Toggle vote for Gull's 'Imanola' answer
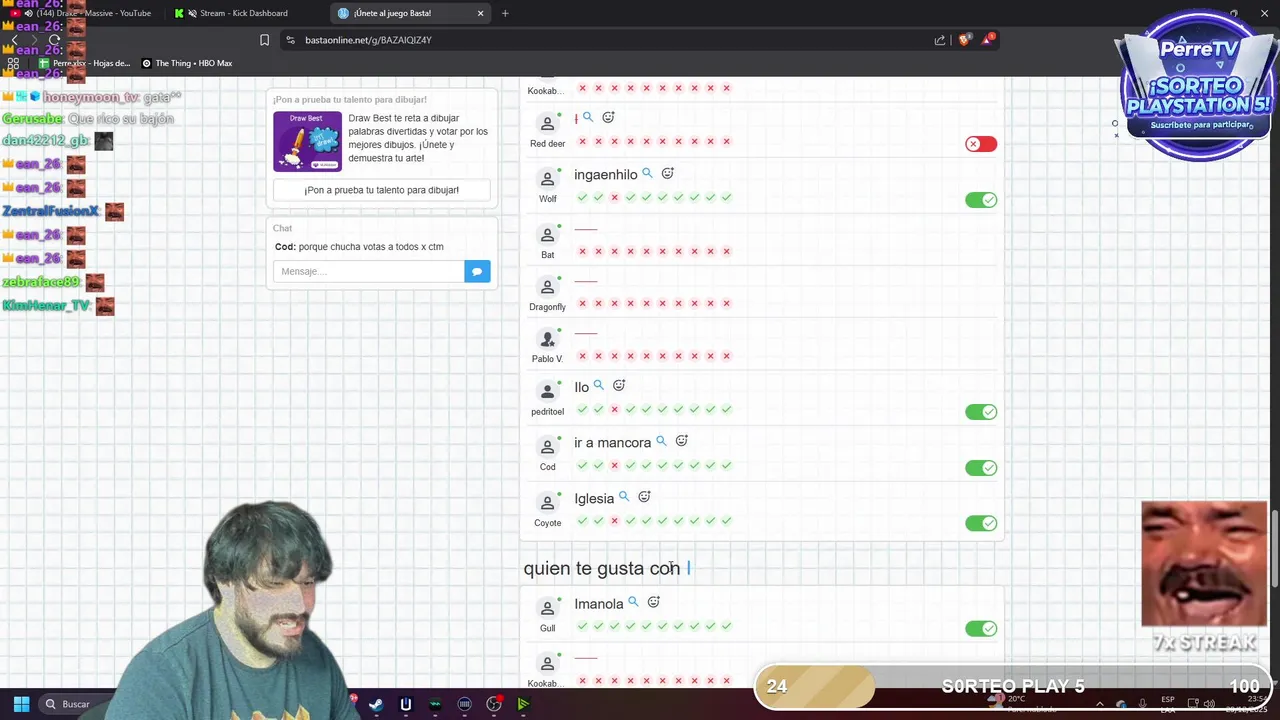The width and height of the screenshot is (1280, 720). 981,629
